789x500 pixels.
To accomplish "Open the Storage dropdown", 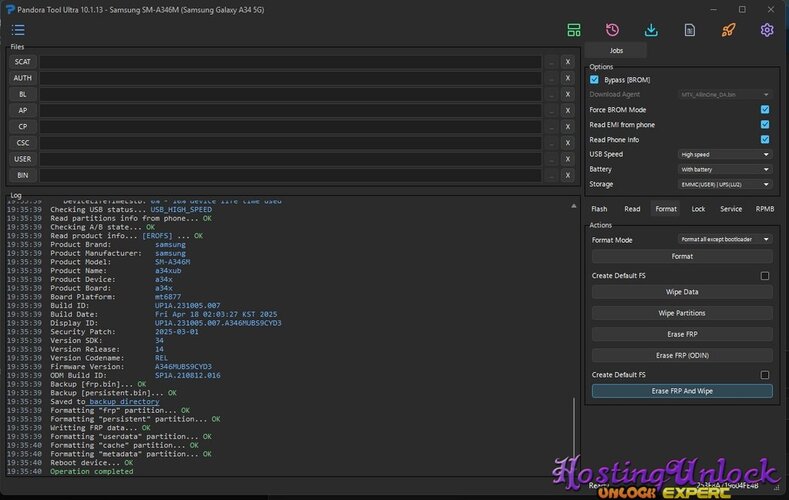I will click(x=725, y=185).
